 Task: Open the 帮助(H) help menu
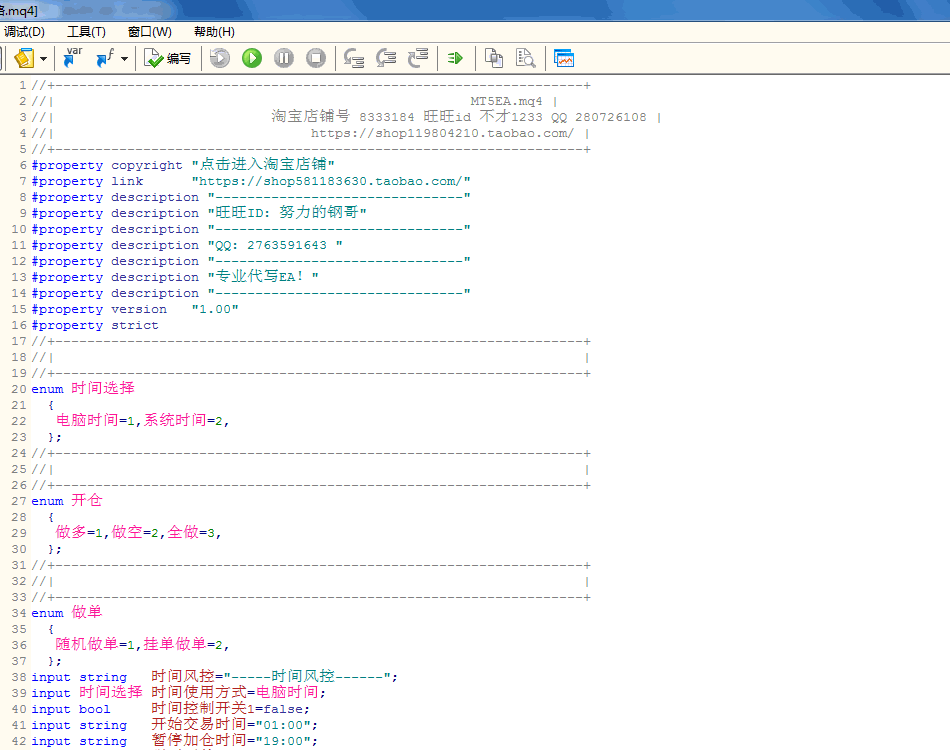pos(214,32)
